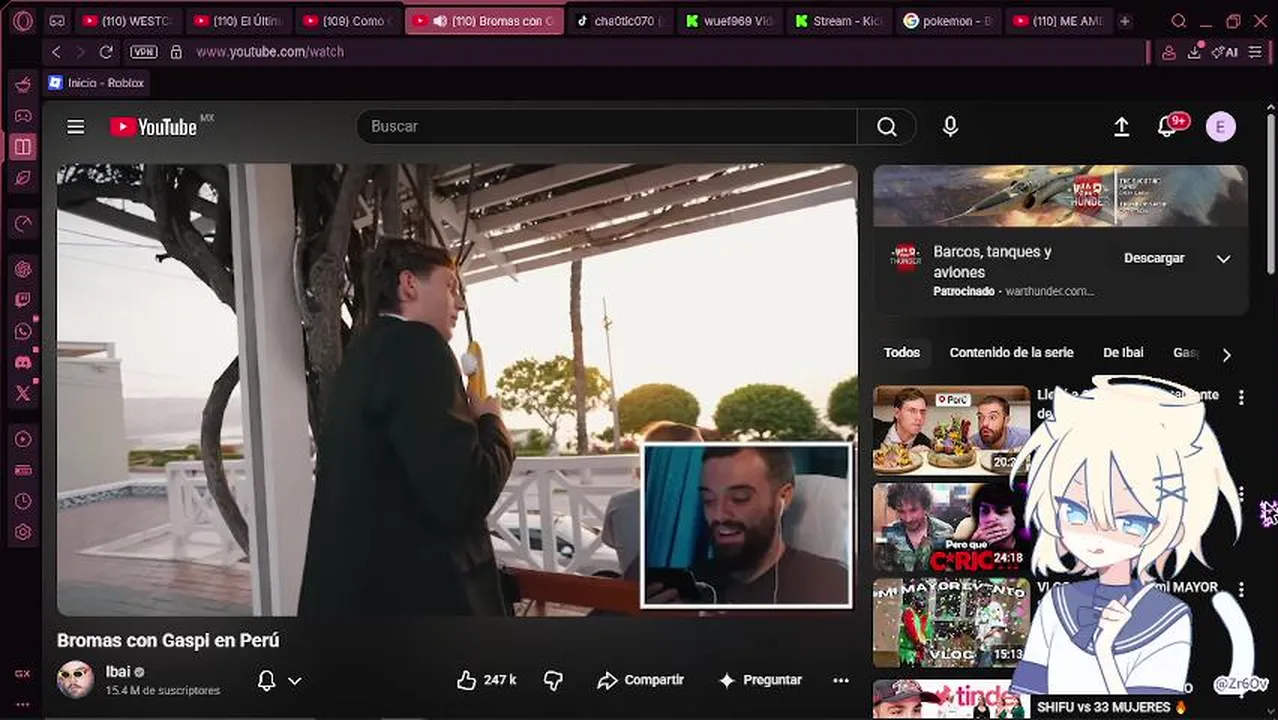The image size is (1278, 720).
Task: Open the leaf icon in Opera sidebar
Action: (22, 177)
